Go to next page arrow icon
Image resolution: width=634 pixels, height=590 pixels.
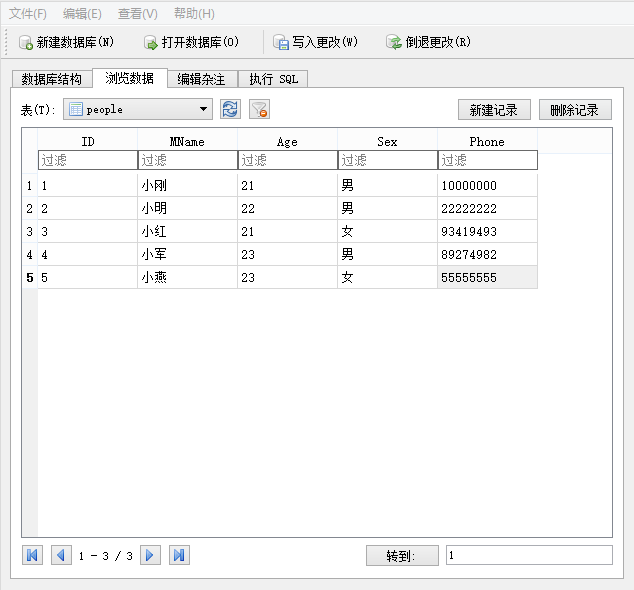click(x=150, y=555)
